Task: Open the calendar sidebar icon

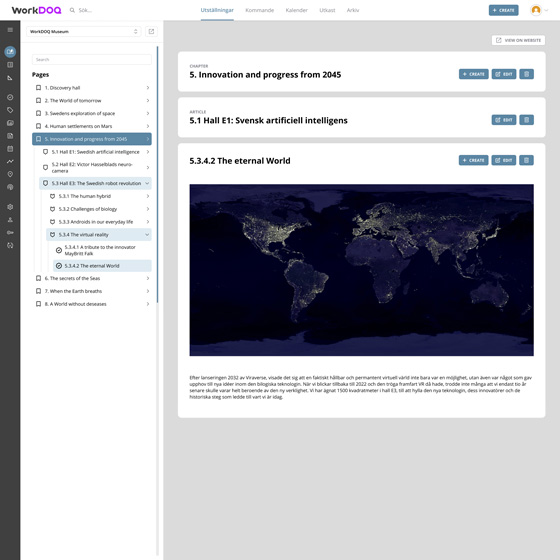Action: (x=10, y=149)
